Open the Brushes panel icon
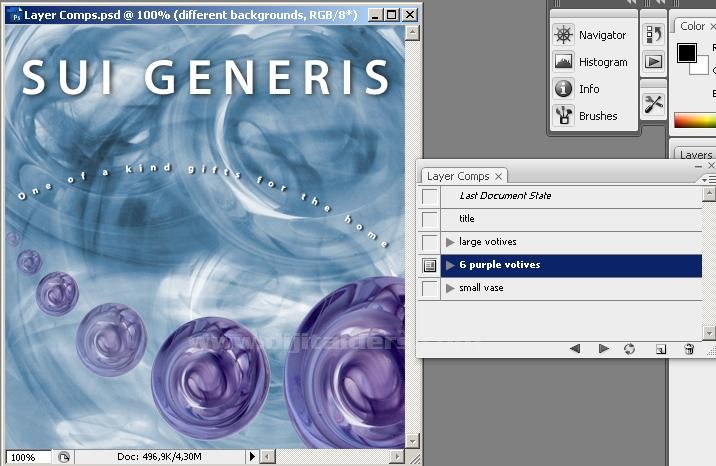 click(x=563, y=115)
